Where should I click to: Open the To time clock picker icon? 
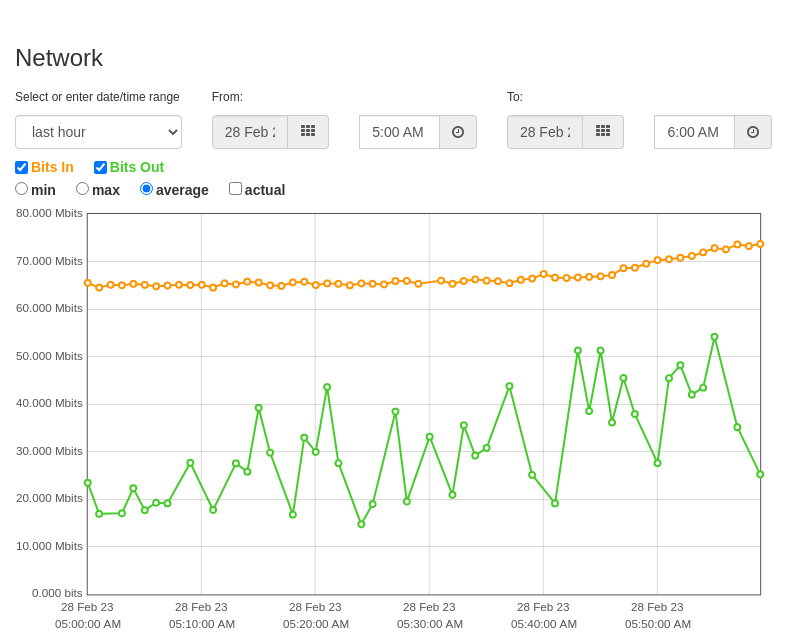tap(753, 132)
